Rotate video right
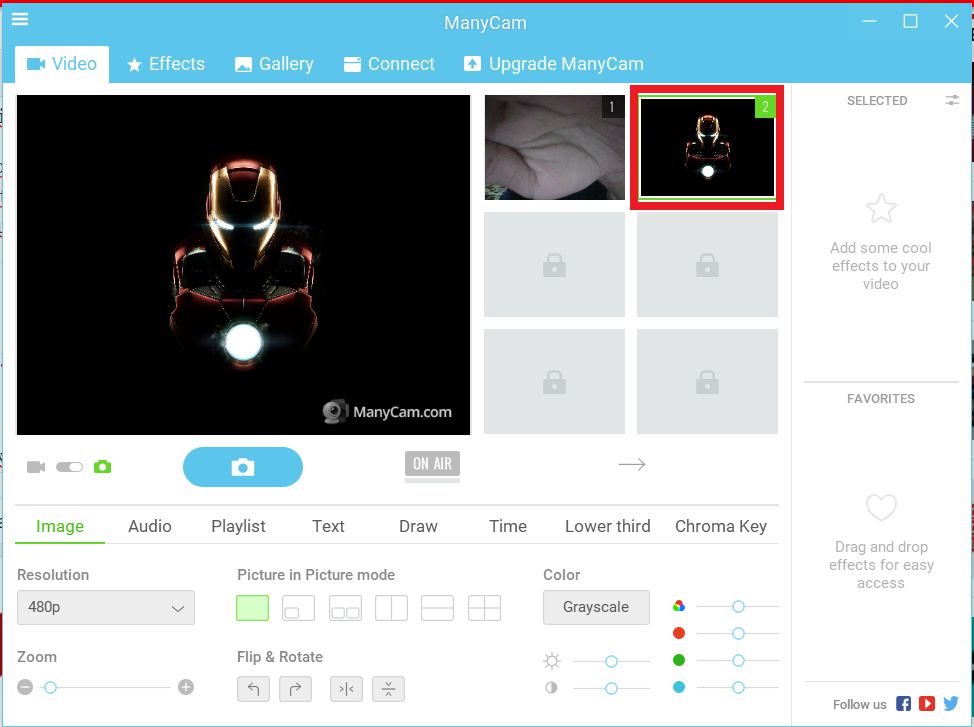The image size is (974, 727). (296, 688)
